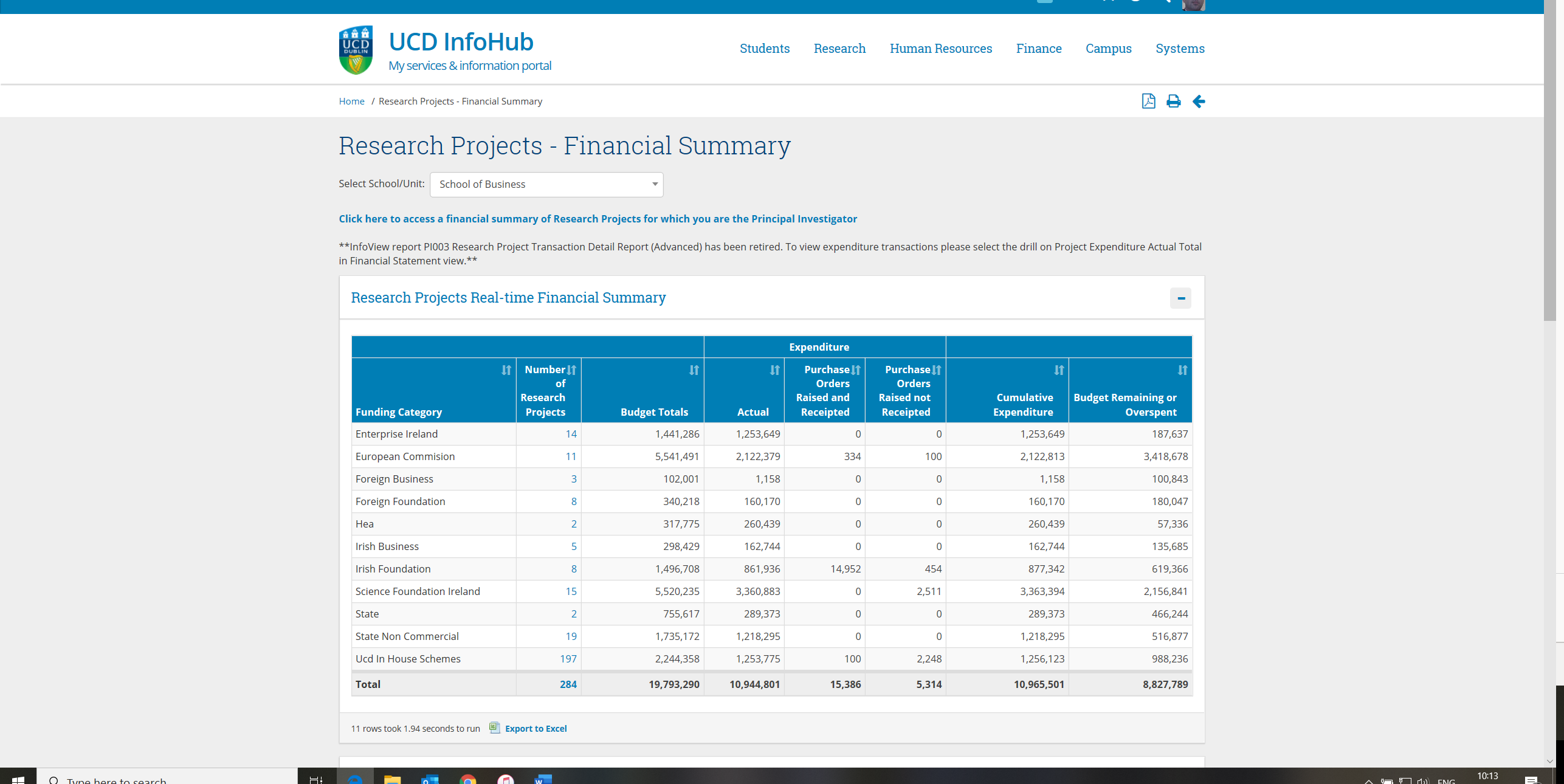Image resolution: width=1564 pixels, height=784 pixels.
Task: Collapse the Real-time Financial Summary panel
Action: point(1180,298)
